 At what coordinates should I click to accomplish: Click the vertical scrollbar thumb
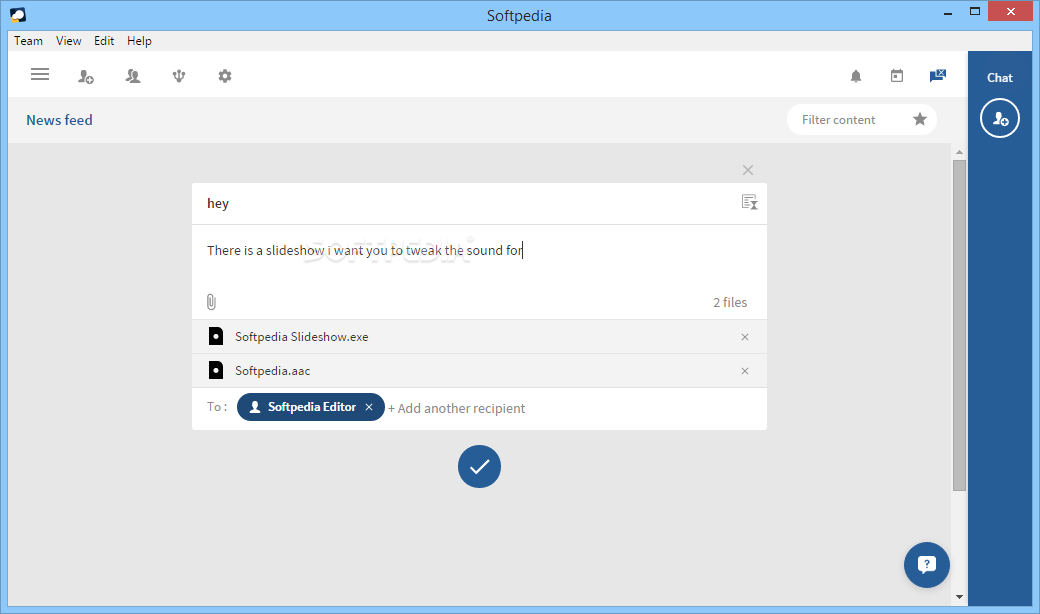(x=959, y=325)
